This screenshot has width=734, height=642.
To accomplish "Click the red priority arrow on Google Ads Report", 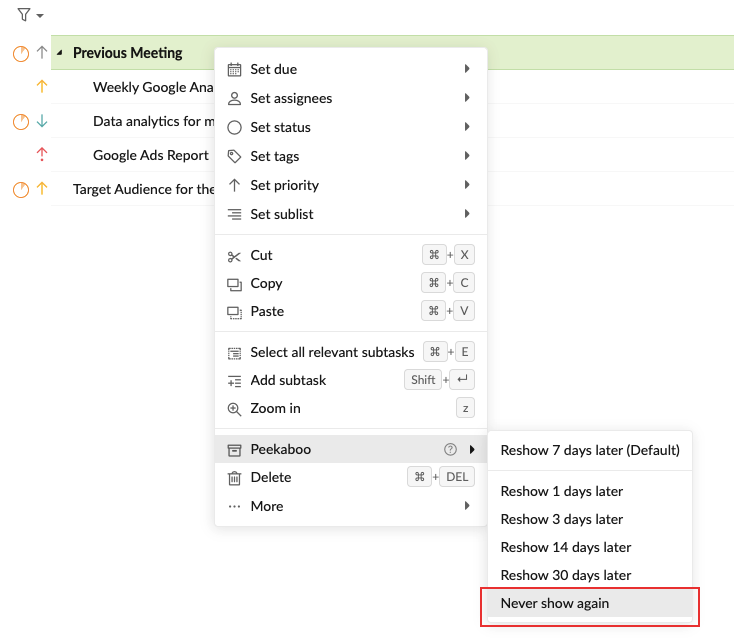I will coord(42,155).
